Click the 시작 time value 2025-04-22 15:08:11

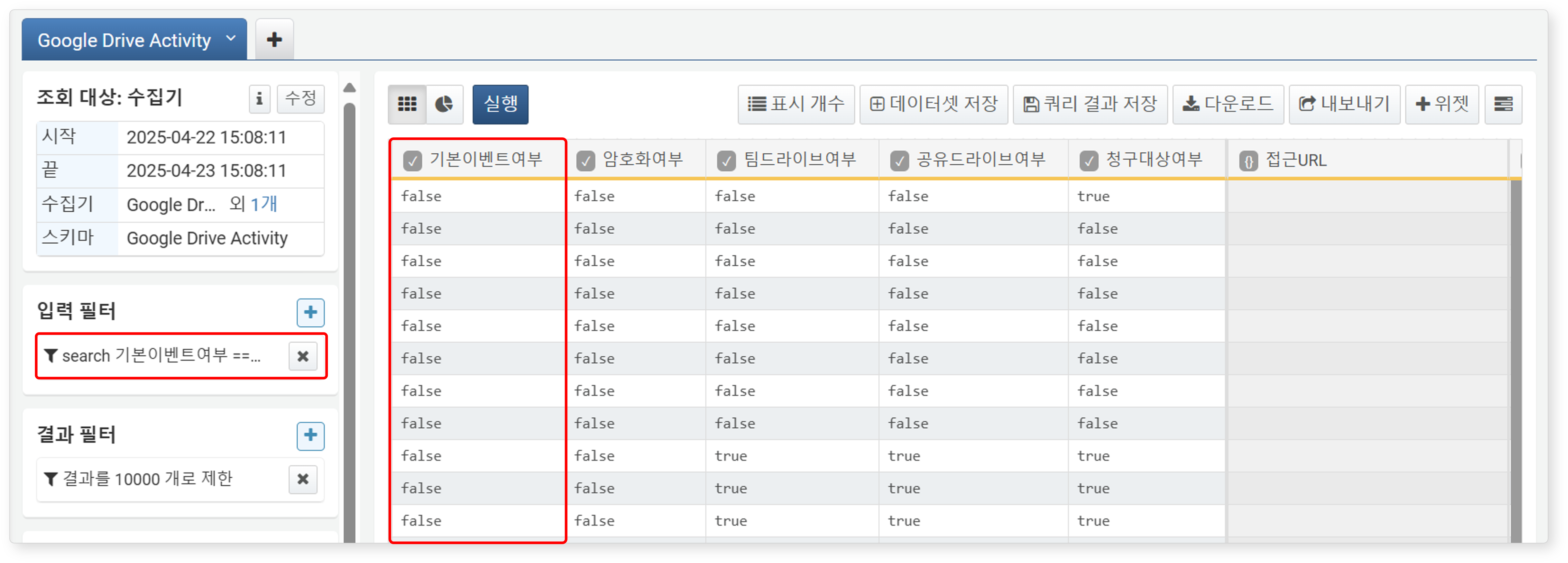206,138
